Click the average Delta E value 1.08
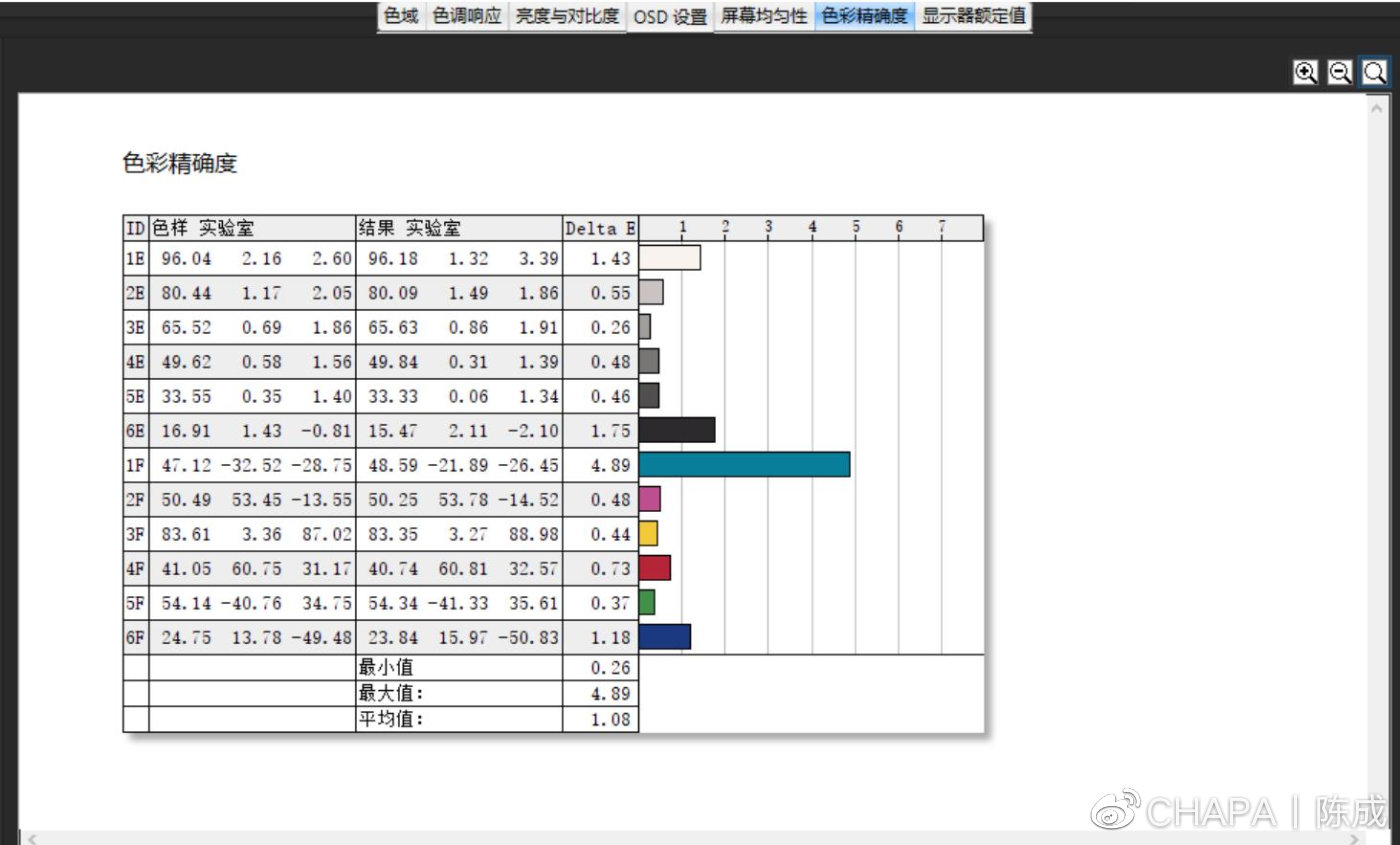The image size is (1400, 845). 611,719
